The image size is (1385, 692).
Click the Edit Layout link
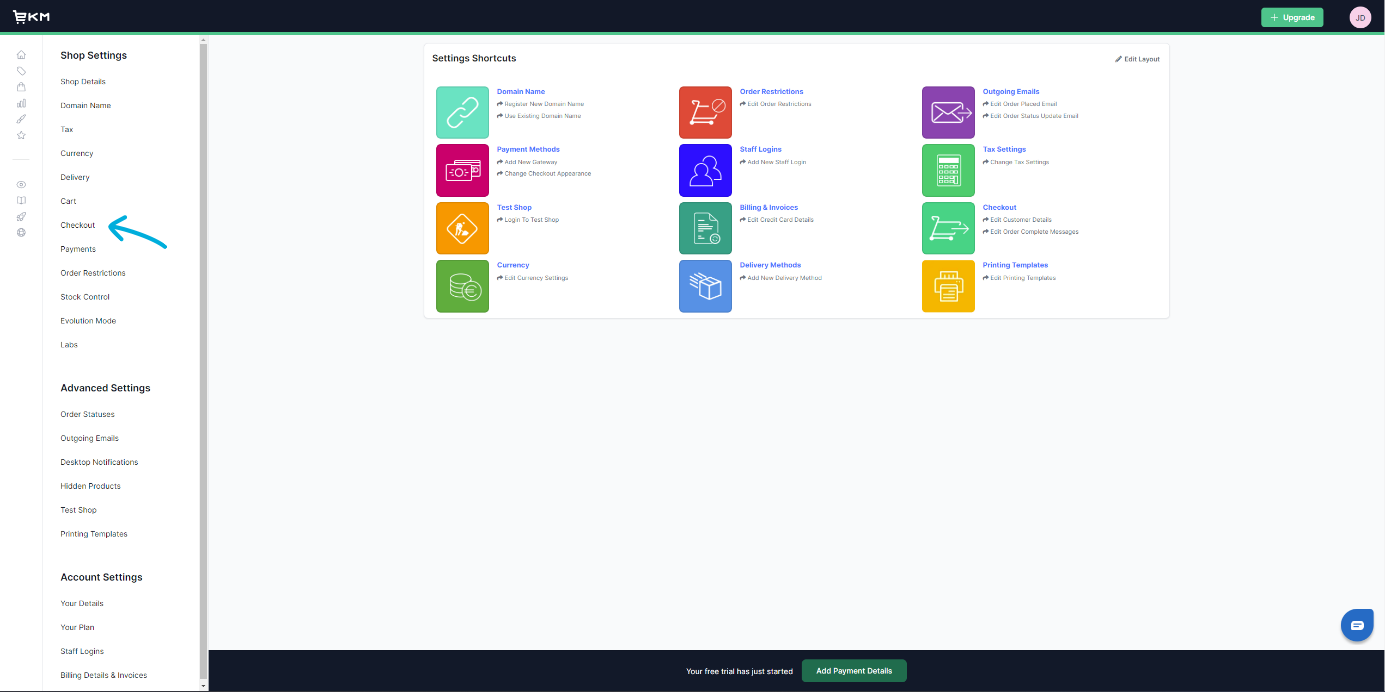pyautogui.click(x=1138, y=59)
